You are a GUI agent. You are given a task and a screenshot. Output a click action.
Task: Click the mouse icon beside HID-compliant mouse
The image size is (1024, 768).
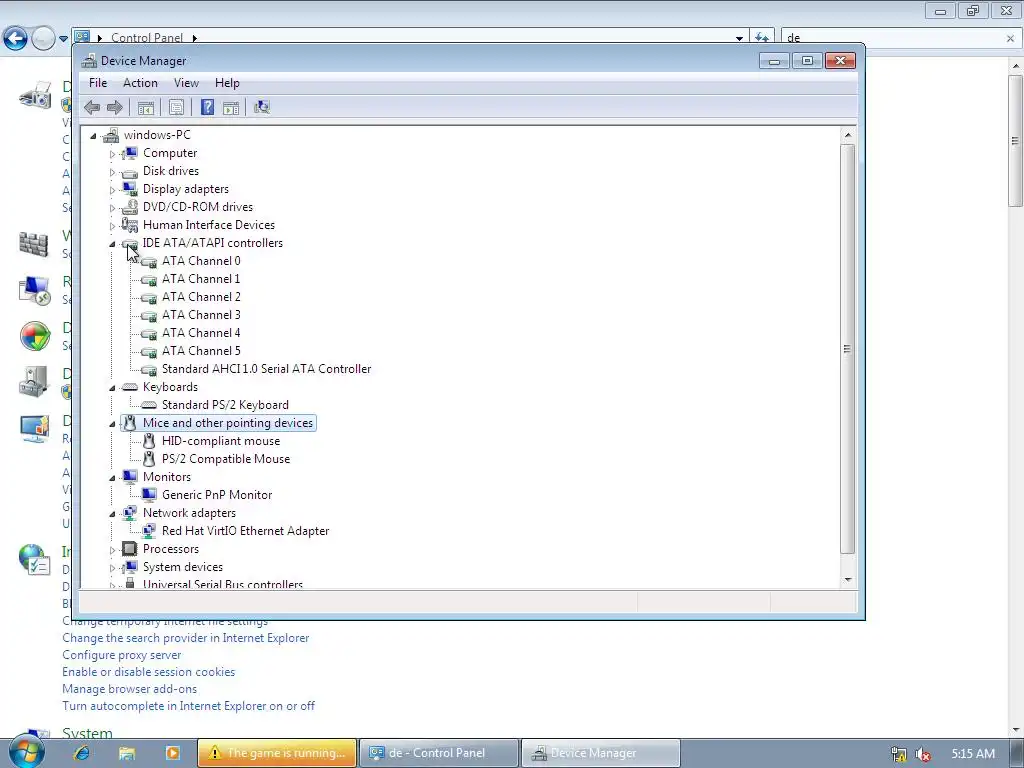[149, 441]
